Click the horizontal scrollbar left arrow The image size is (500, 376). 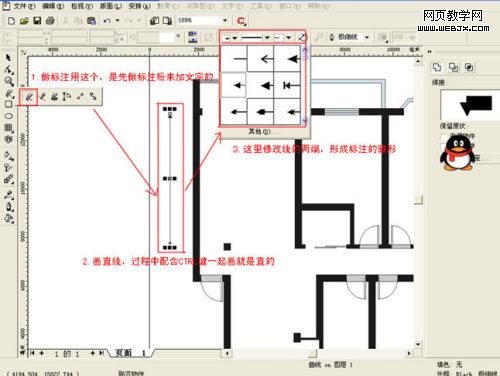click(227, 353)
